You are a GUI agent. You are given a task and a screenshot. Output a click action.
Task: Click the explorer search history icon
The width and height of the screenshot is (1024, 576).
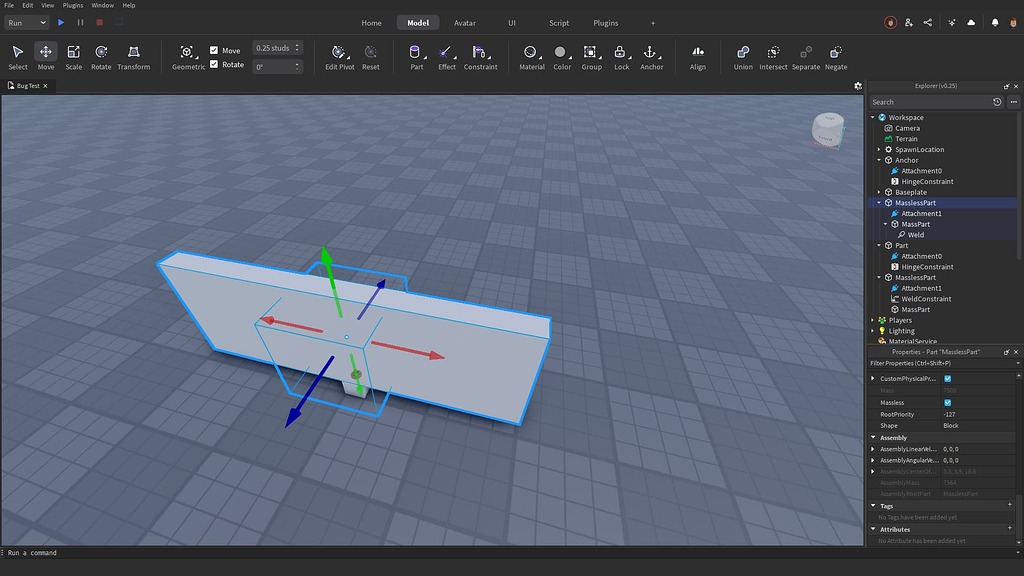997,102
